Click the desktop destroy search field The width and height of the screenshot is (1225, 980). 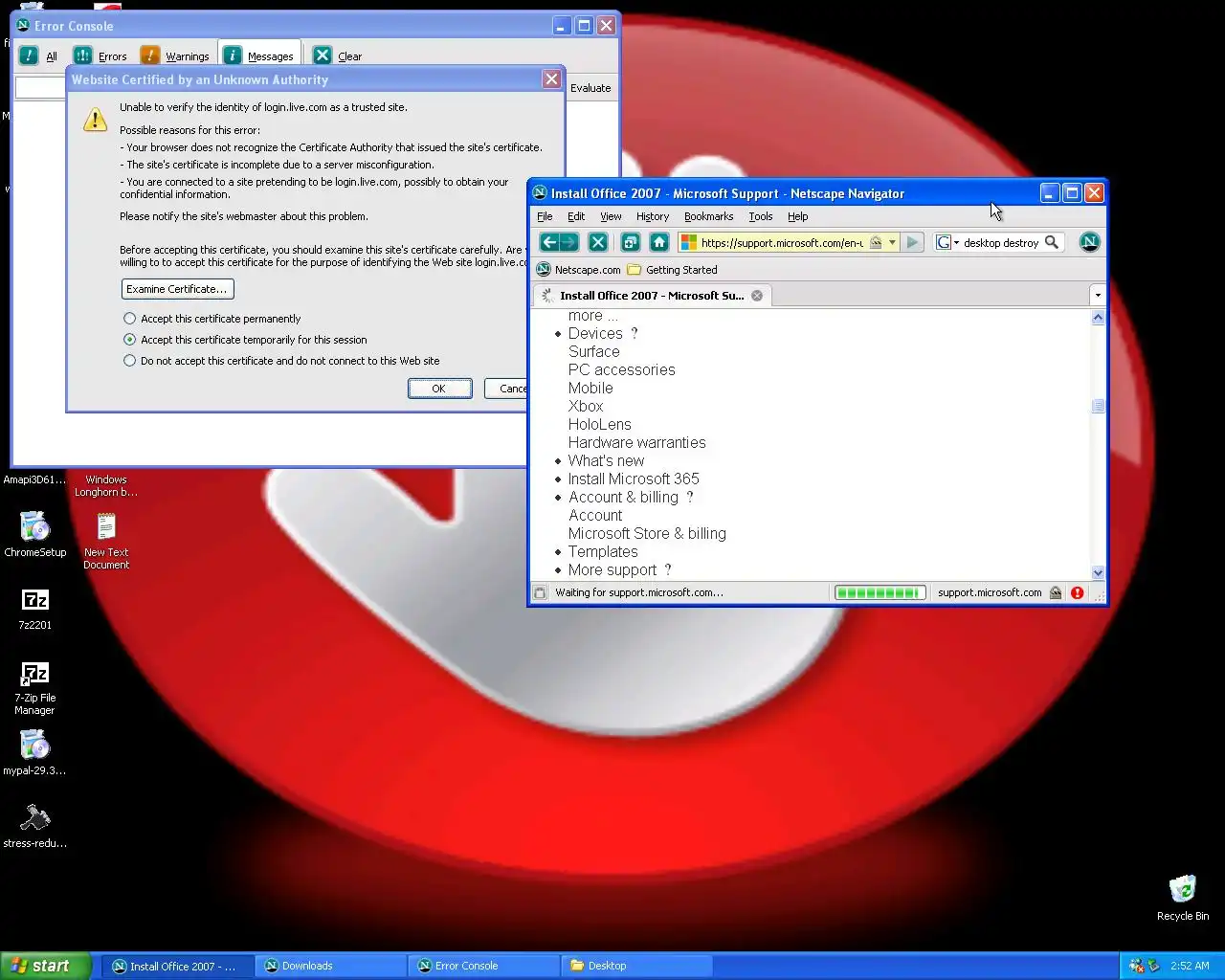(x=1001, y=242)
